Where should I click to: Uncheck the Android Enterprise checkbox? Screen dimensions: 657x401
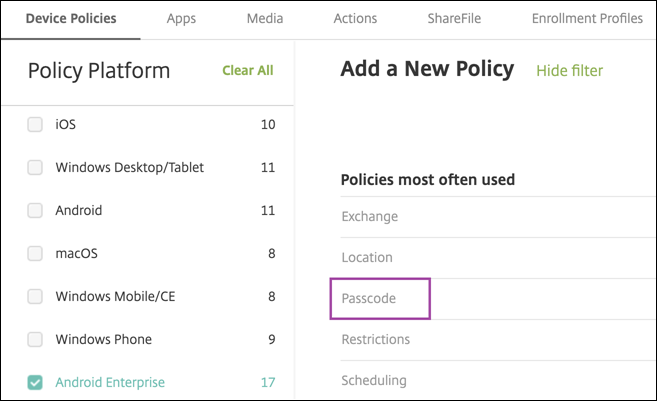tap(35, 382)
